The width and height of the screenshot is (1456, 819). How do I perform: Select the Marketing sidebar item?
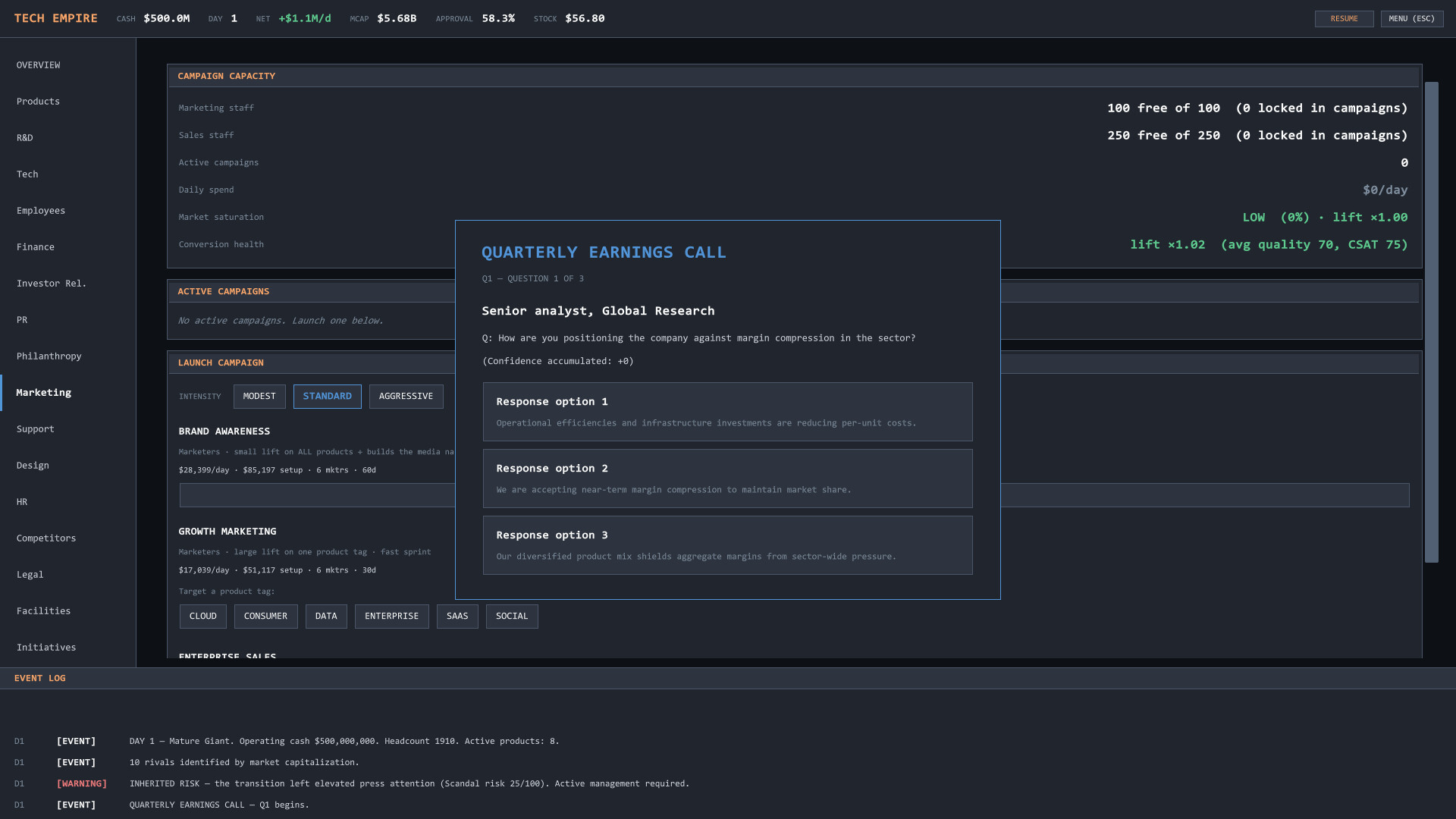pos(68,393)
